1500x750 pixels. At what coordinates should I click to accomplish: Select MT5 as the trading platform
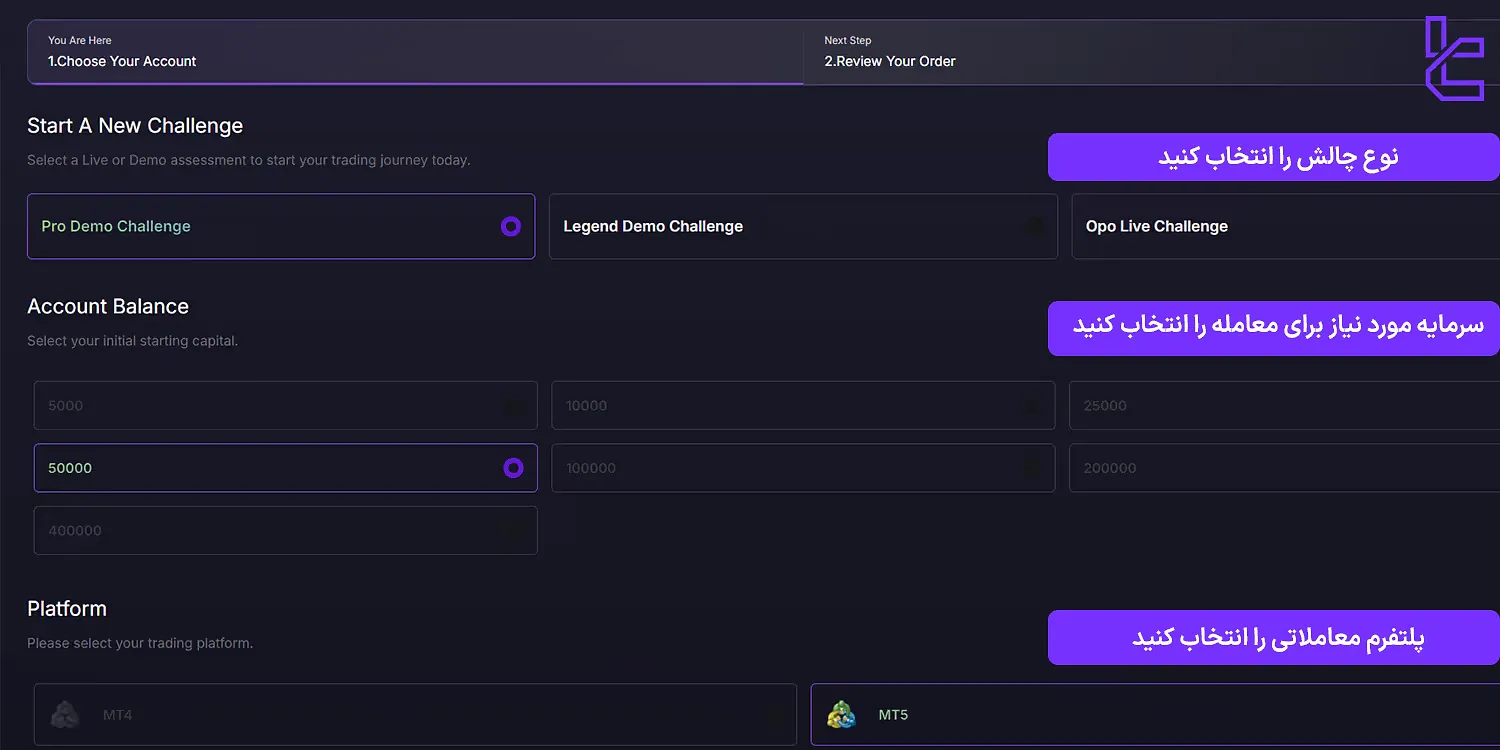(x=1154, y=715)
